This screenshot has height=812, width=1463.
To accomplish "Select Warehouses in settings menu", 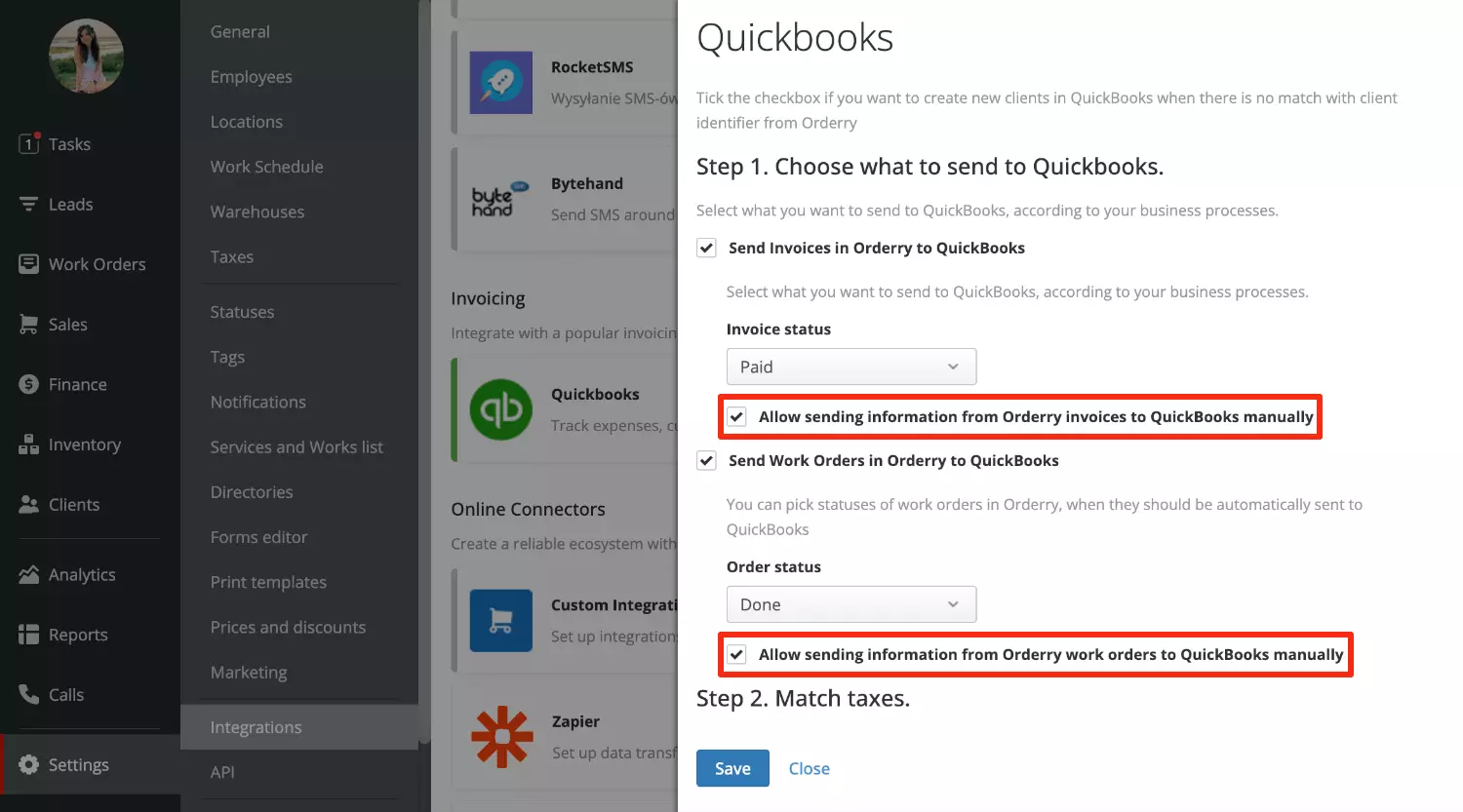I will (257, 212).
